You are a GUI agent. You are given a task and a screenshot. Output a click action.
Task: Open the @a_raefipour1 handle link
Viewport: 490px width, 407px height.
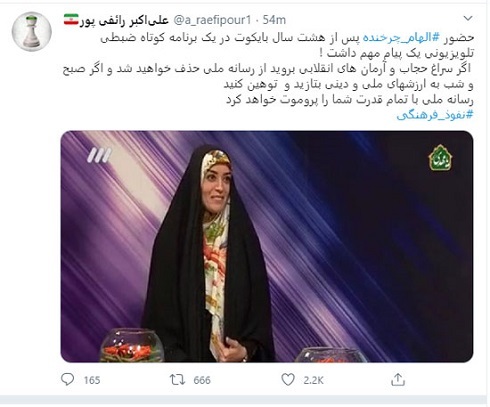pos(212,20)
